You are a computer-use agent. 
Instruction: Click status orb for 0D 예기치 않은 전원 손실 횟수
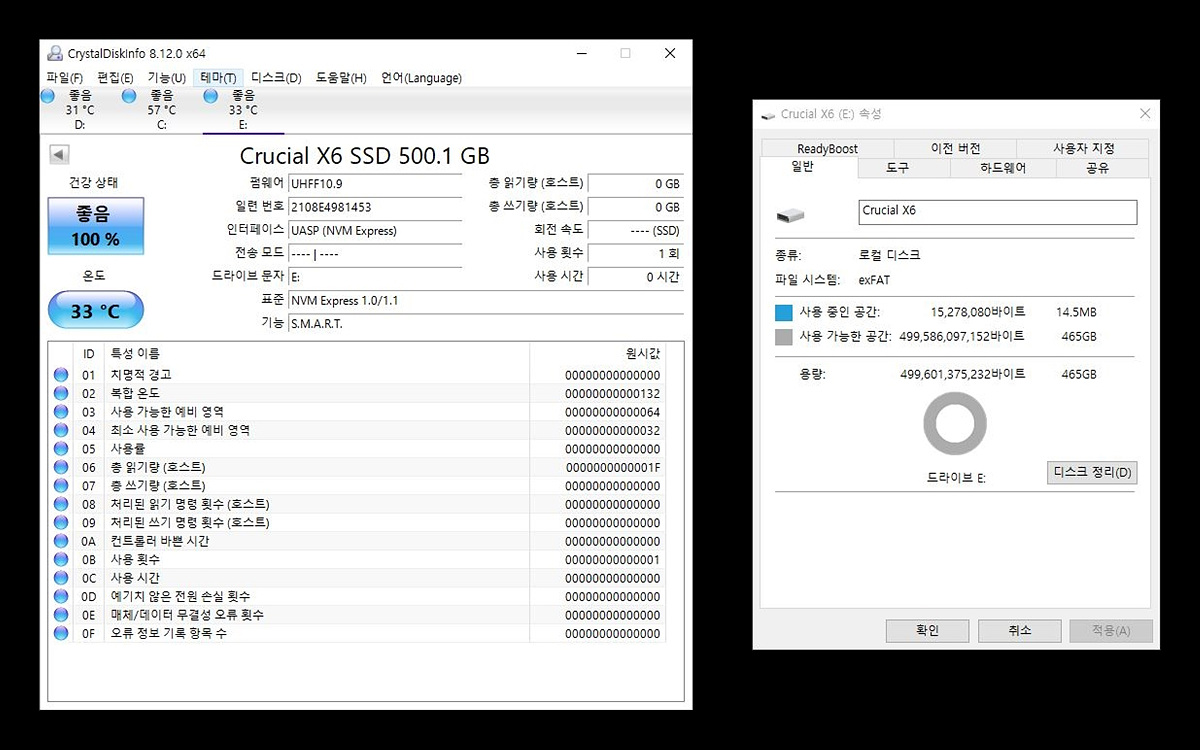61,596
